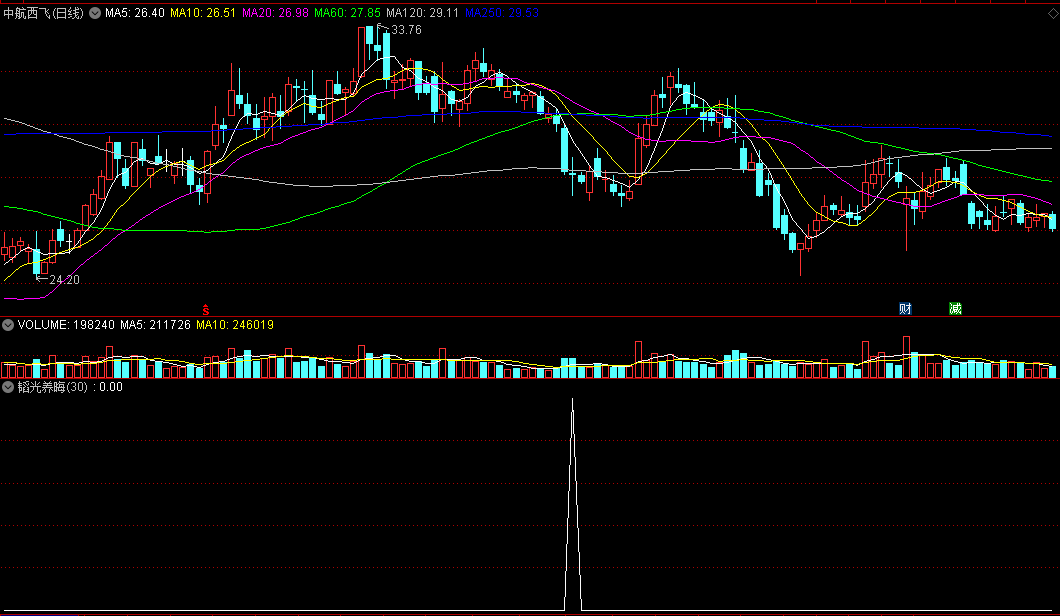The image size is (1060, 616).
Task: Select the MA5: 26.40 label
Action: tap(135, 13)
